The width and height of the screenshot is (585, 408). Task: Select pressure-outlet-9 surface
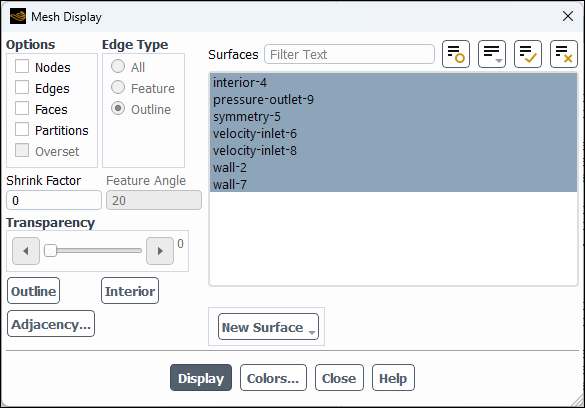click(x=393, y=99)
